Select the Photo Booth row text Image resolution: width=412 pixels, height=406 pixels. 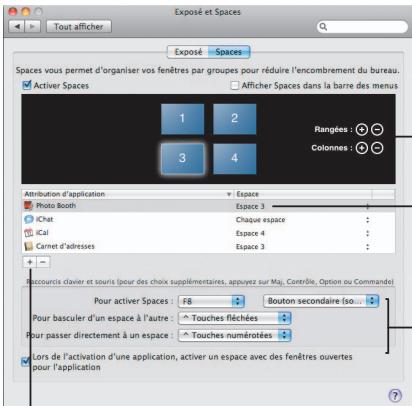[x=56, y=205]
